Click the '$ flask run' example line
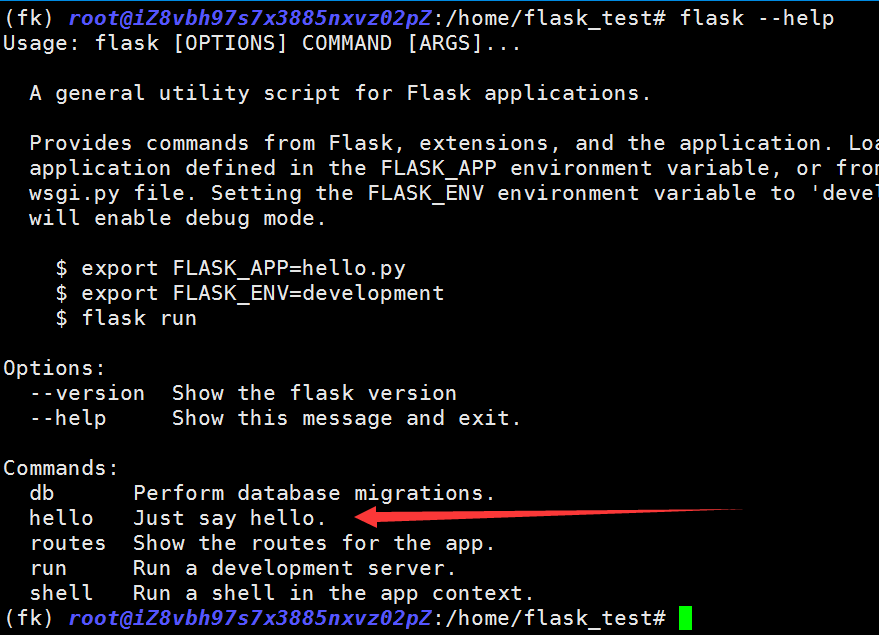 (x=126, y=318)
